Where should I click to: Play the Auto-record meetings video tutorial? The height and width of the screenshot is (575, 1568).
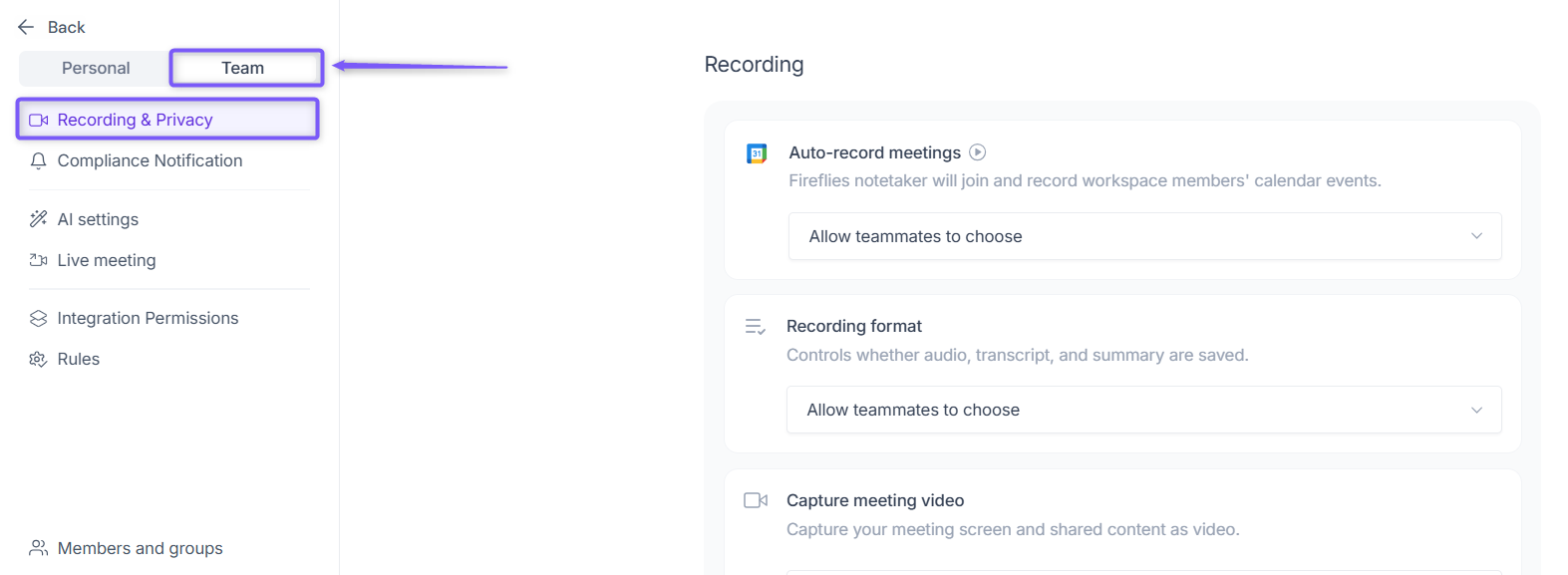[978, 152]
